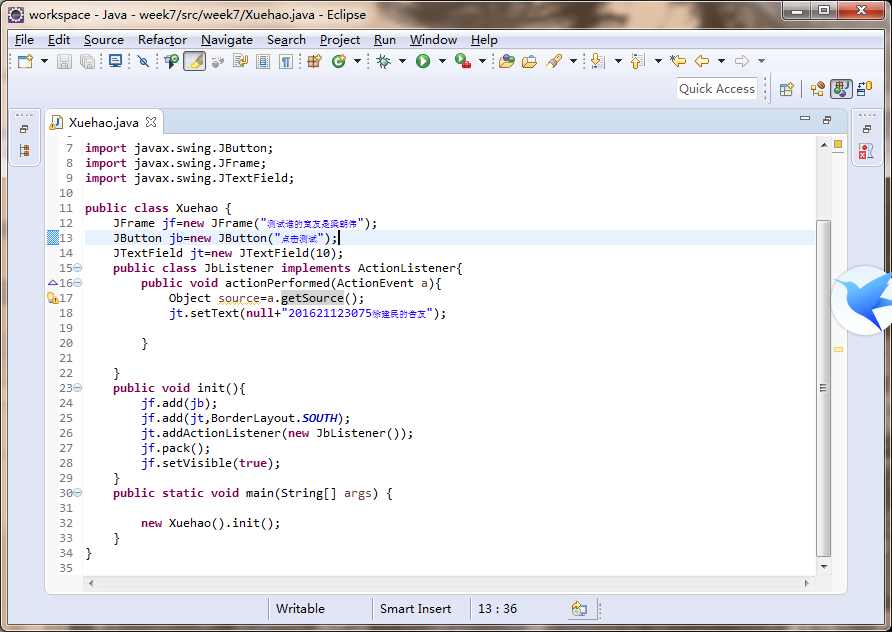The image size is (892, 632).
Task: Collapse the JbListener class fold on line 15
Action: (x=78, y=267)
